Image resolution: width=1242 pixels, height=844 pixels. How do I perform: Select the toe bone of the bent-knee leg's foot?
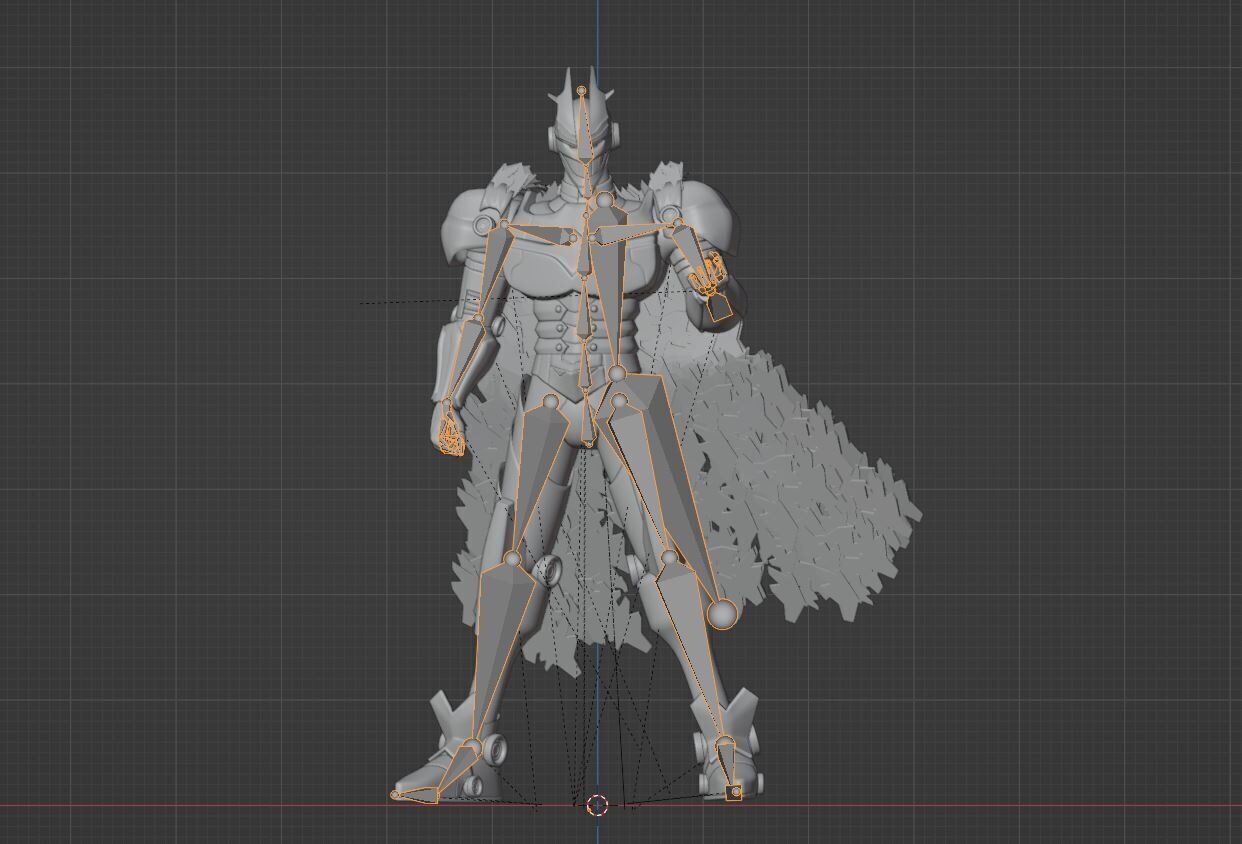(416, 795)
